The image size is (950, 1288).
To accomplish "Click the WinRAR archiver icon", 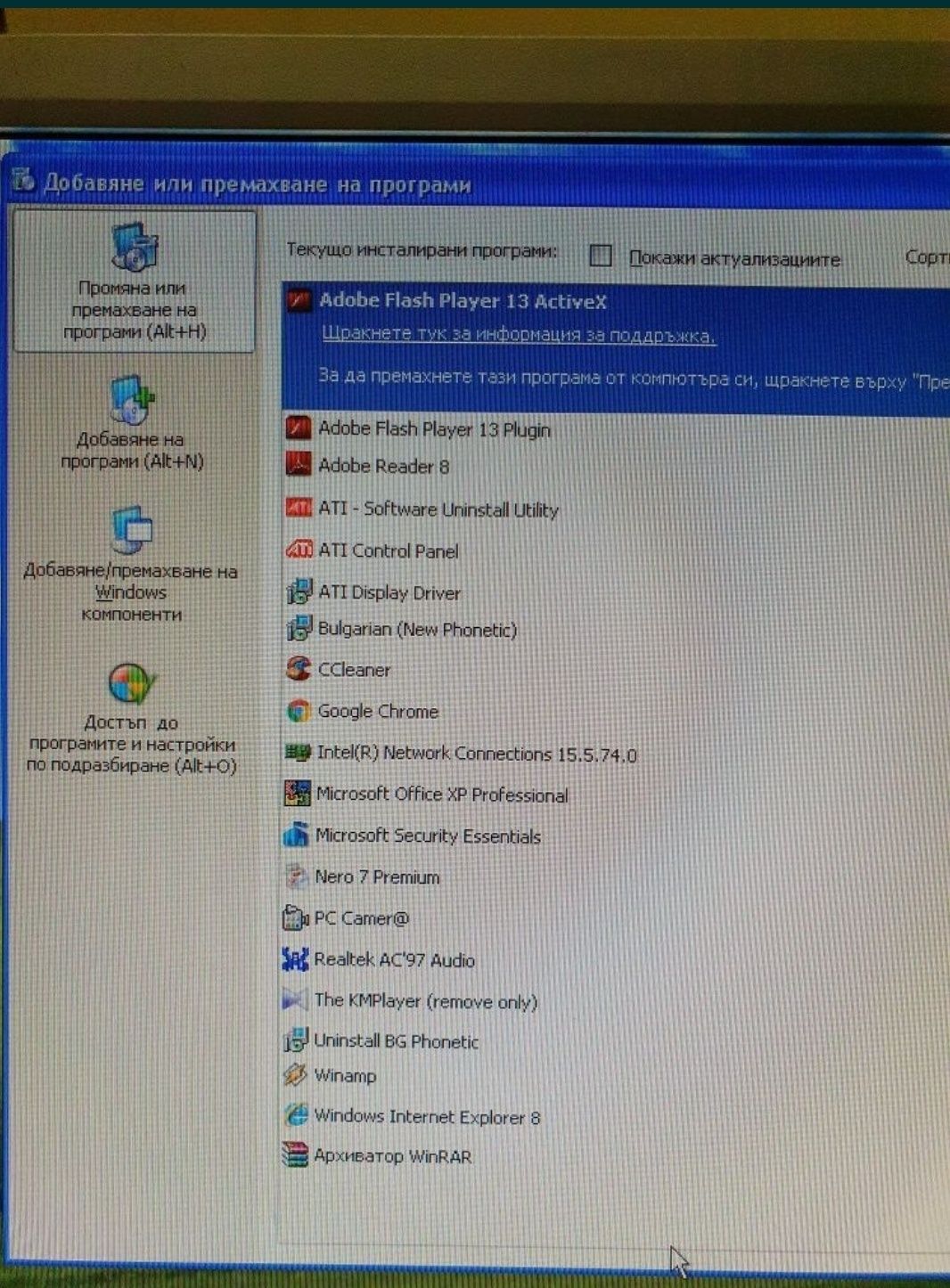I will (x=295, y=1155).
